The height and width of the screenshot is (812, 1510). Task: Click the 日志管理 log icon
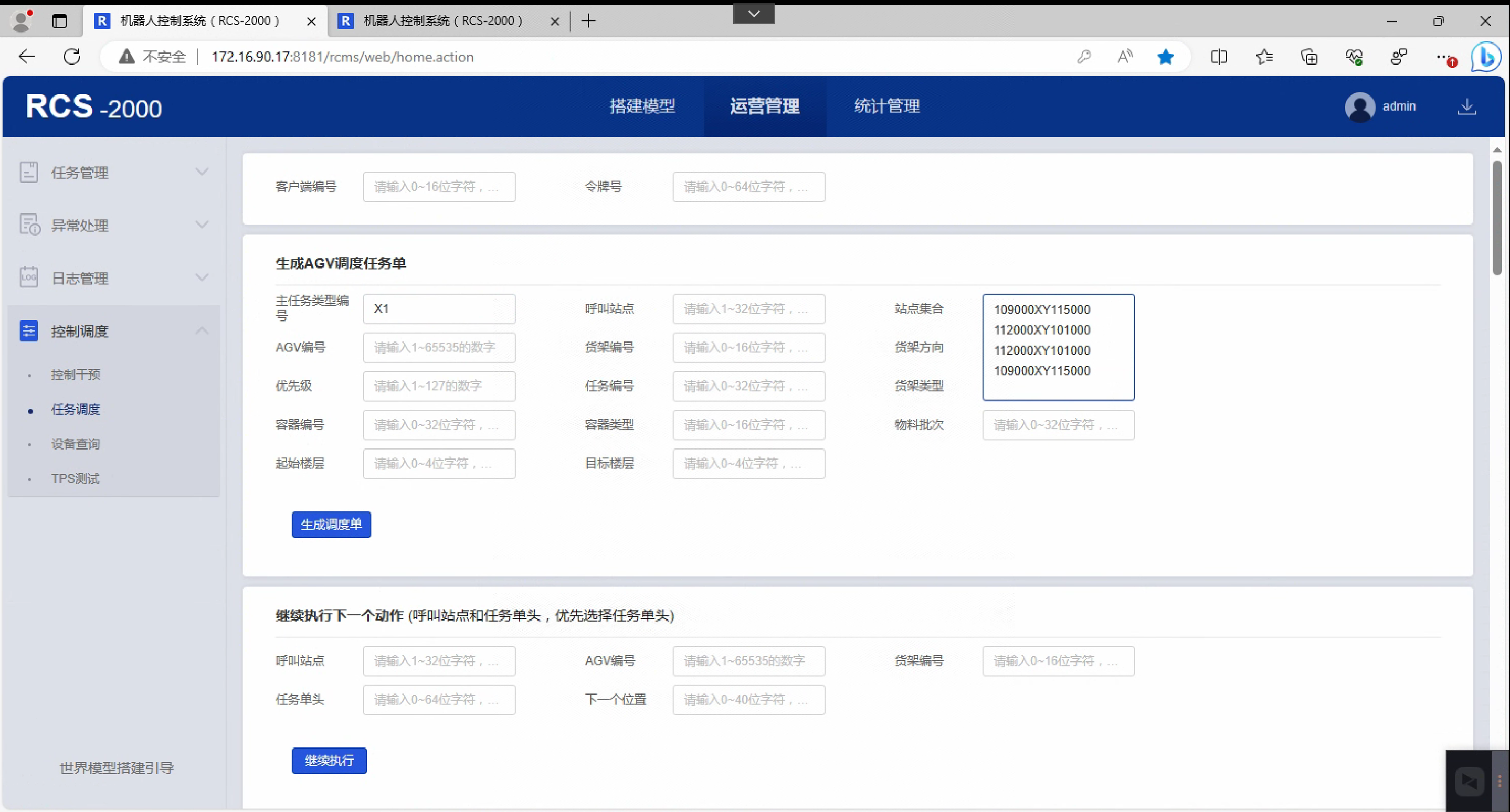click(x=29, y=277)
